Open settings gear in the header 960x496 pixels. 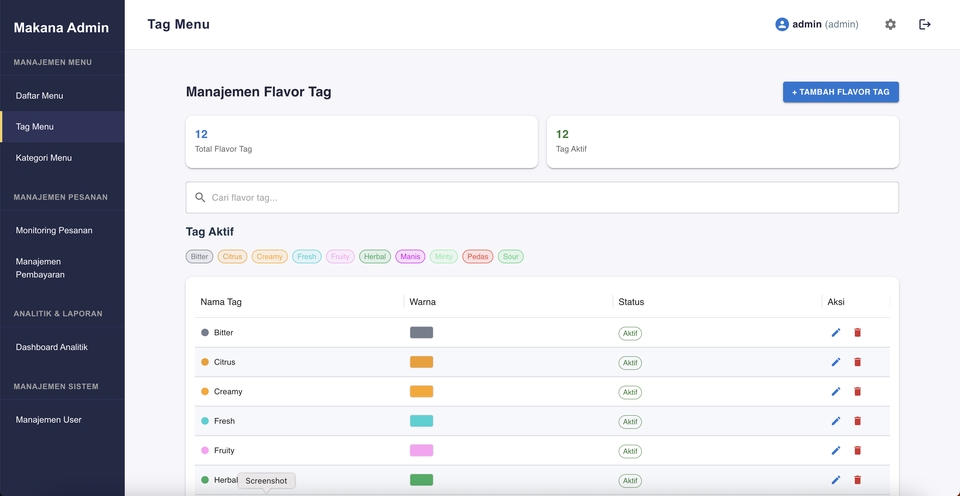[x=890, y=24]
